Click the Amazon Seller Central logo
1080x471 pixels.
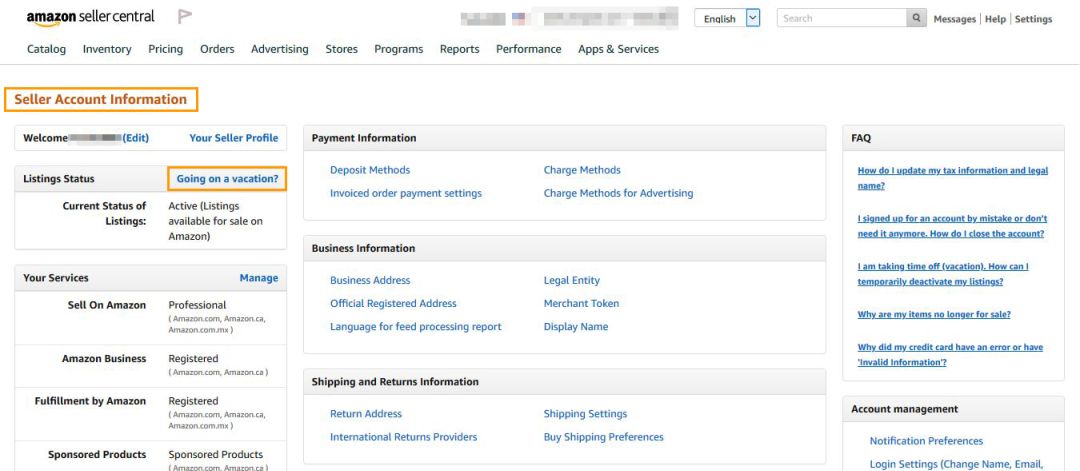(x=90, y=18)
